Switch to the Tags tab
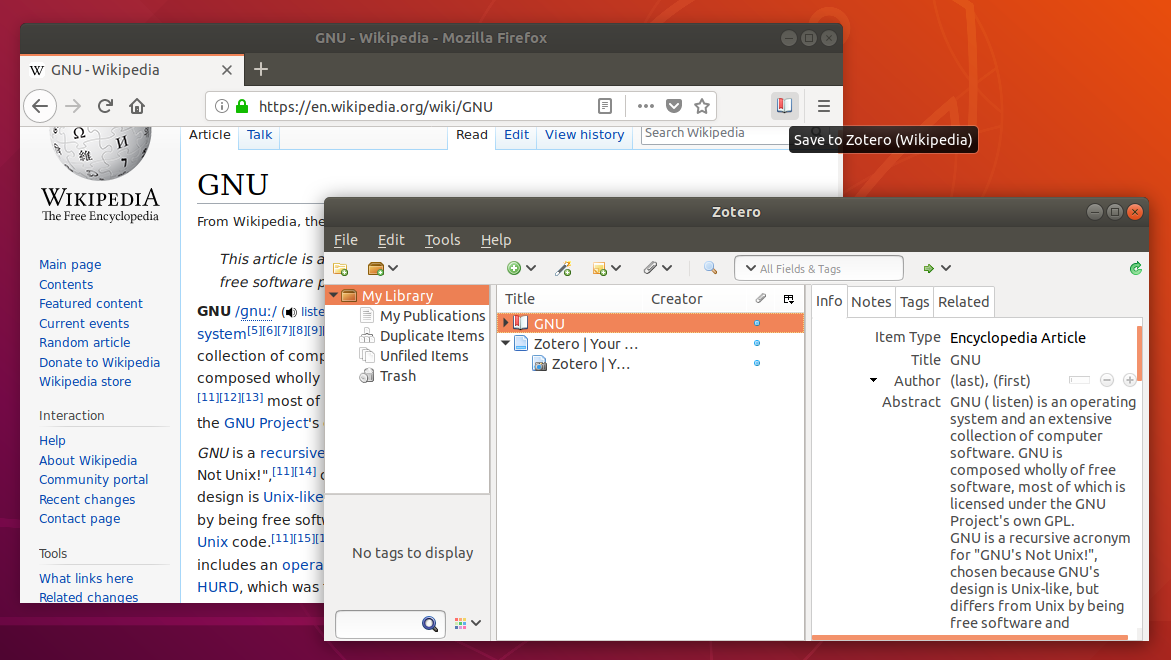The height and width of the screenshot is (660, 1171). [914, 301]
